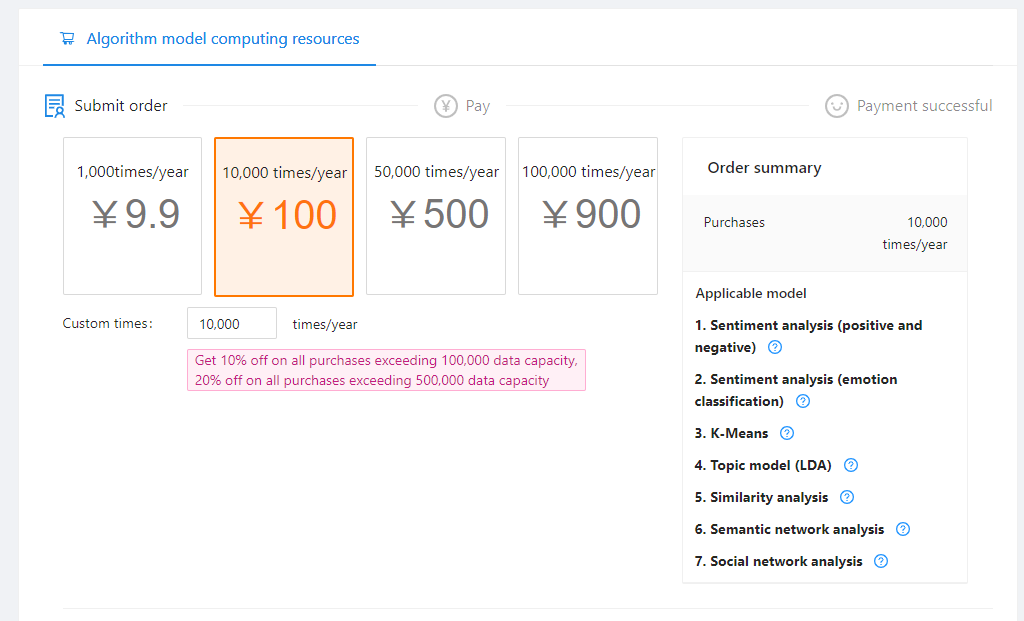Click the Social network analysis help icon
Viewport: 1024px width, 621px height.
pos(881,562)
